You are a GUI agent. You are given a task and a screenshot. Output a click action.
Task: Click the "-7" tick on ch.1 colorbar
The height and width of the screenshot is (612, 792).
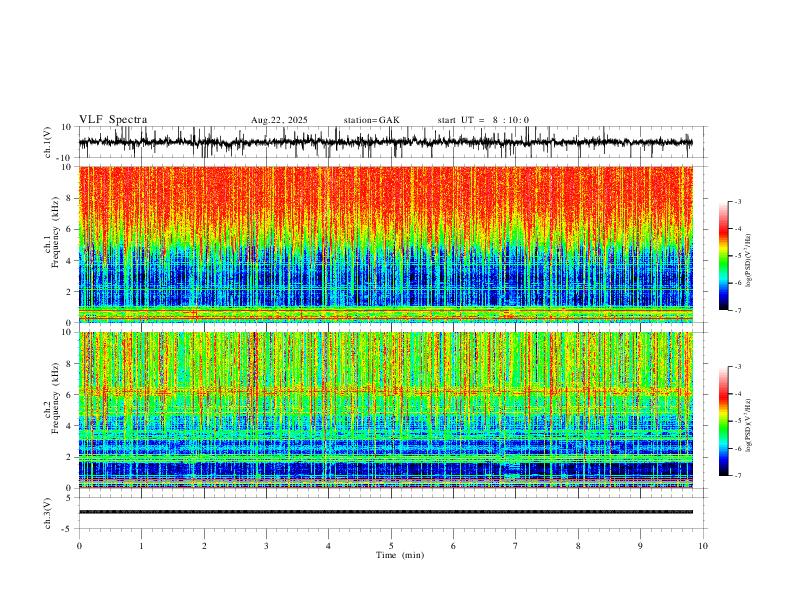click(738, 311)
